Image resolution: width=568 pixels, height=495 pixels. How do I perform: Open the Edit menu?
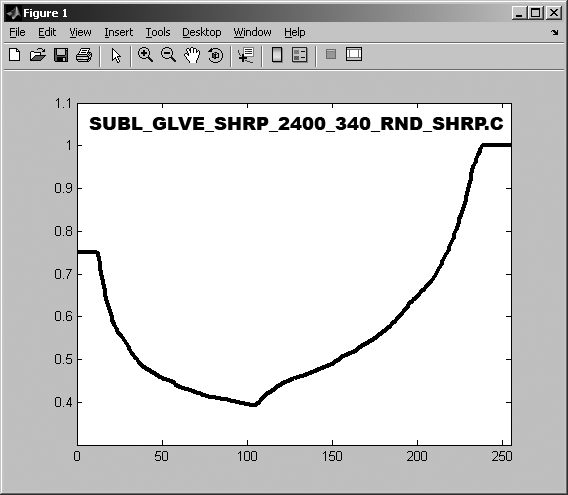tap(47, 32)
